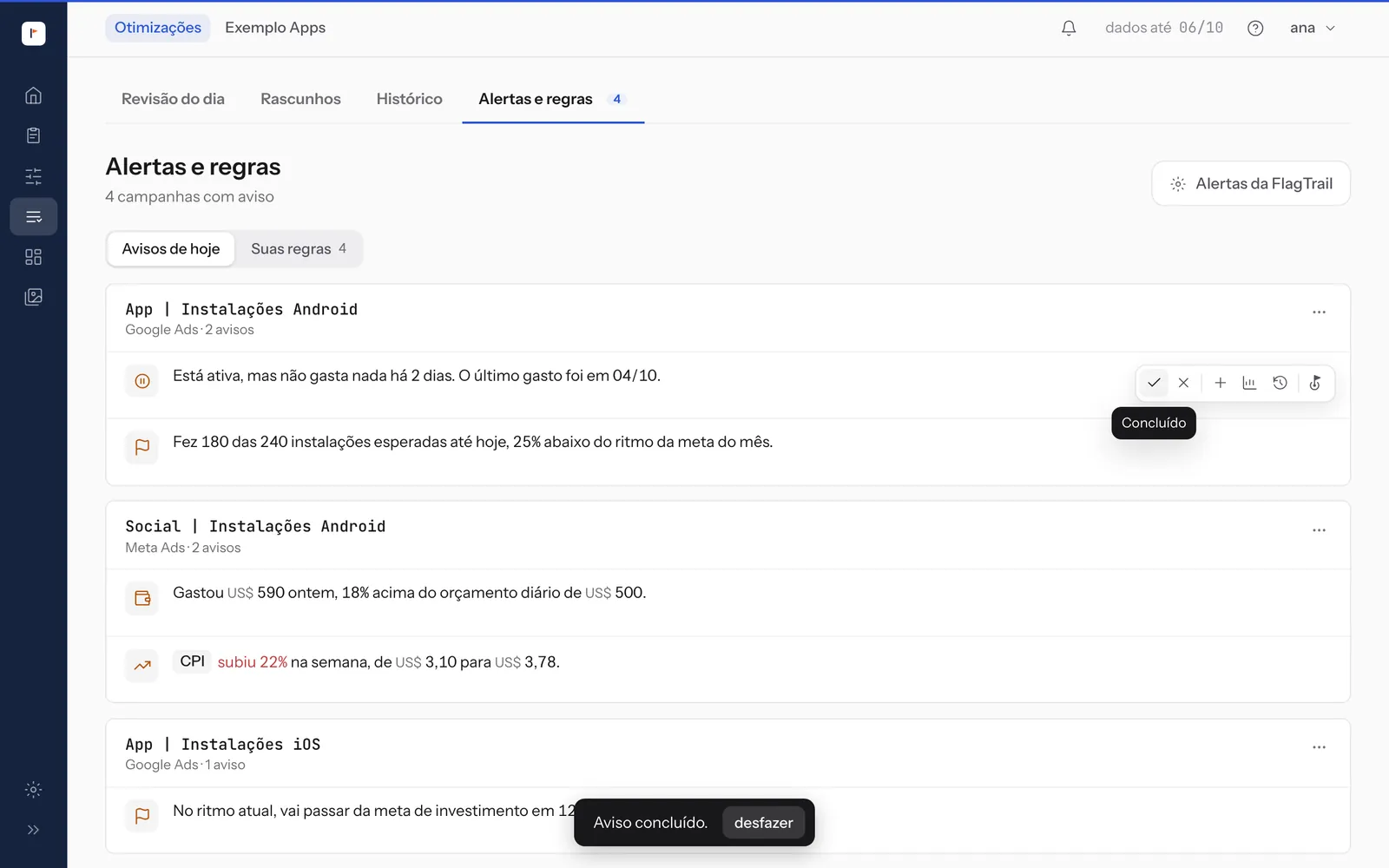Open more options for App | Instalações iOS
Viewport: 1389px width, 868px height.
tap(1319, 747)
